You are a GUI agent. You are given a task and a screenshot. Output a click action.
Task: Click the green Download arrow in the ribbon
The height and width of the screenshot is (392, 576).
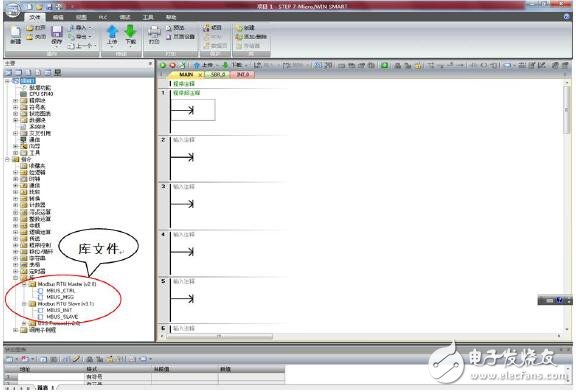click(130, 32)
